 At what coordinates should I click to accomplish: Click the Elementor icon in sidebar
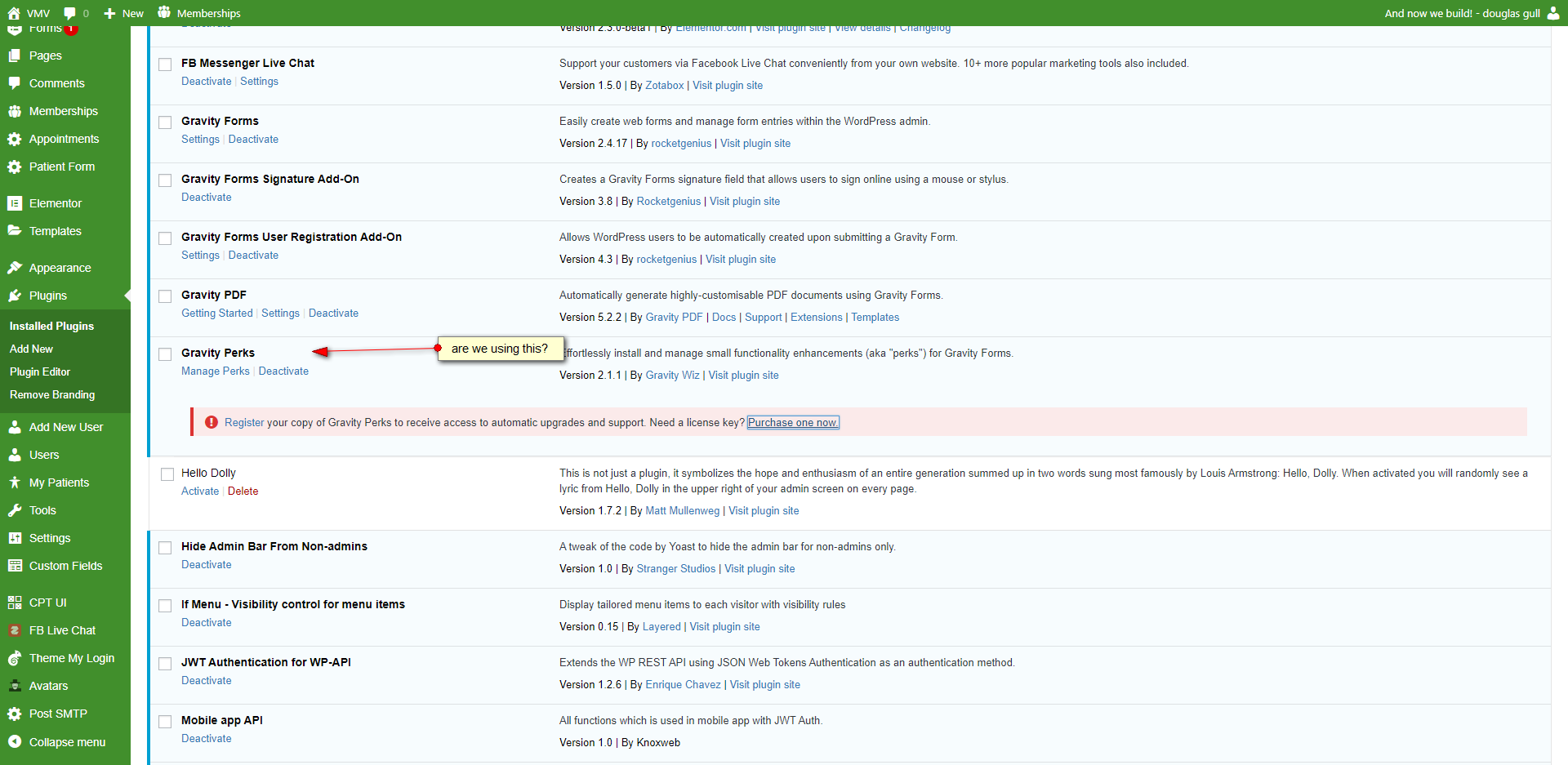pyautogui.click(x=15, y=203)
